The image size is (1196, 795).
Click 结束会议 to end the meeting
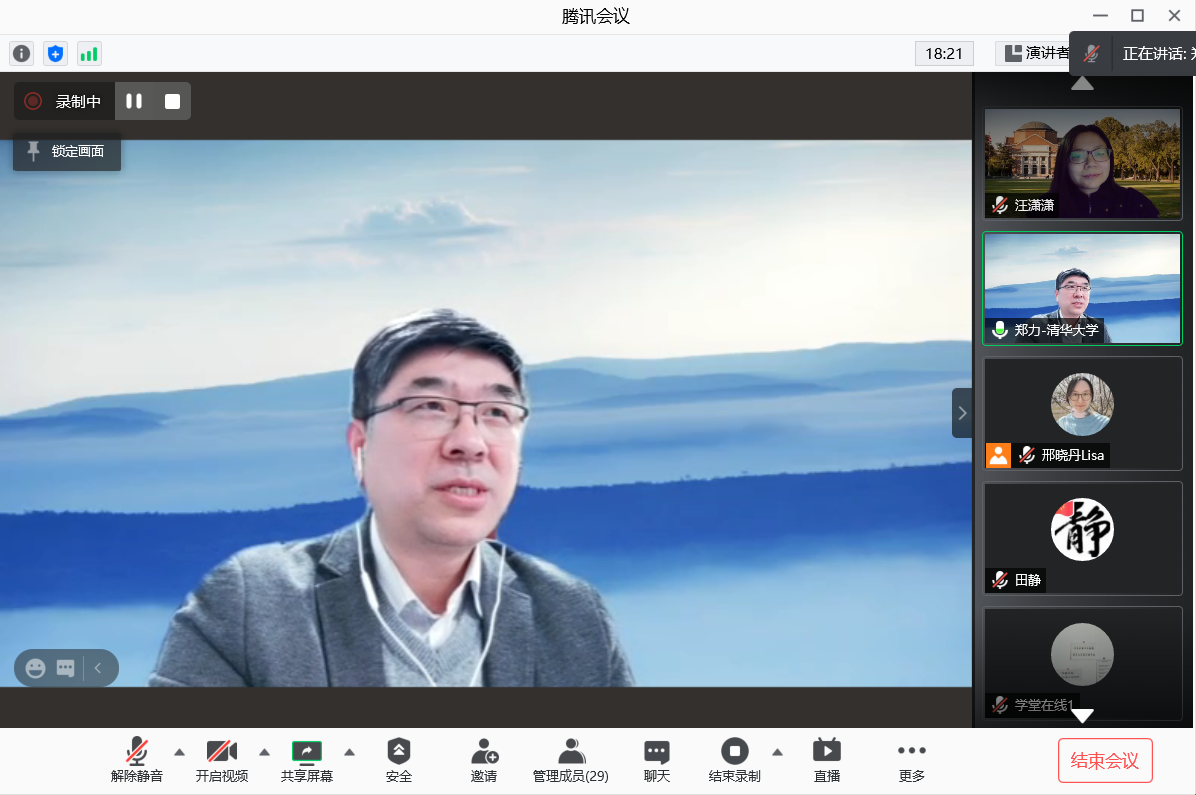[x=1105, y=761]
